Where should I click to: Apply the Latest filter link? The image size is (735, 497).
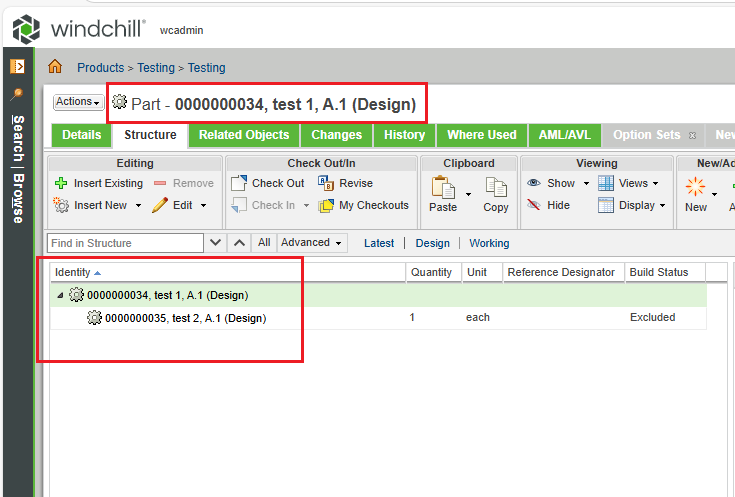pos(379,243)
